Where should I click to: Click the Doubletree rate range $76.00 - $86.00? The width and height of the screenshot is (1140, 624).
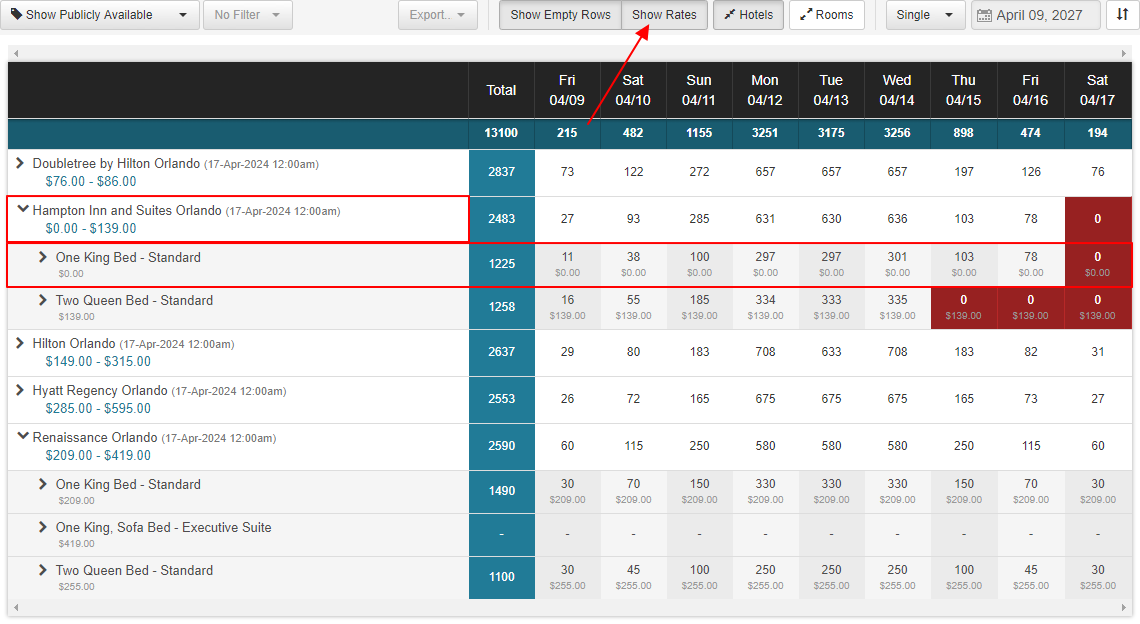coord(91,181)
